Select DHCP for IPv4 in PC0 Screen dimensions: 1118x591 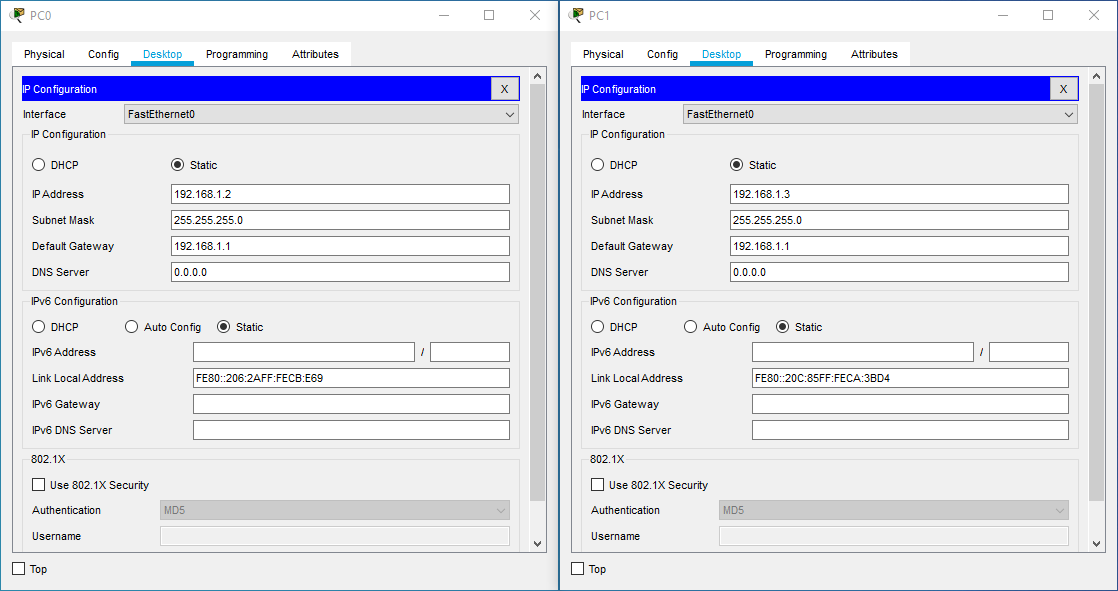point(39,165)
